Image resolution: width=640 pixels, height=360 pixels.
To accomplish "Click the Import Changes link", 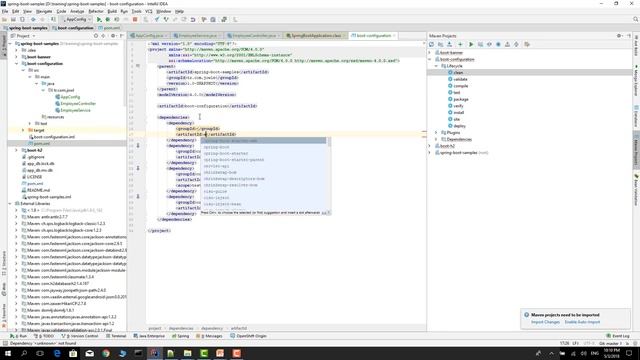I will click(x=545, y=322).
